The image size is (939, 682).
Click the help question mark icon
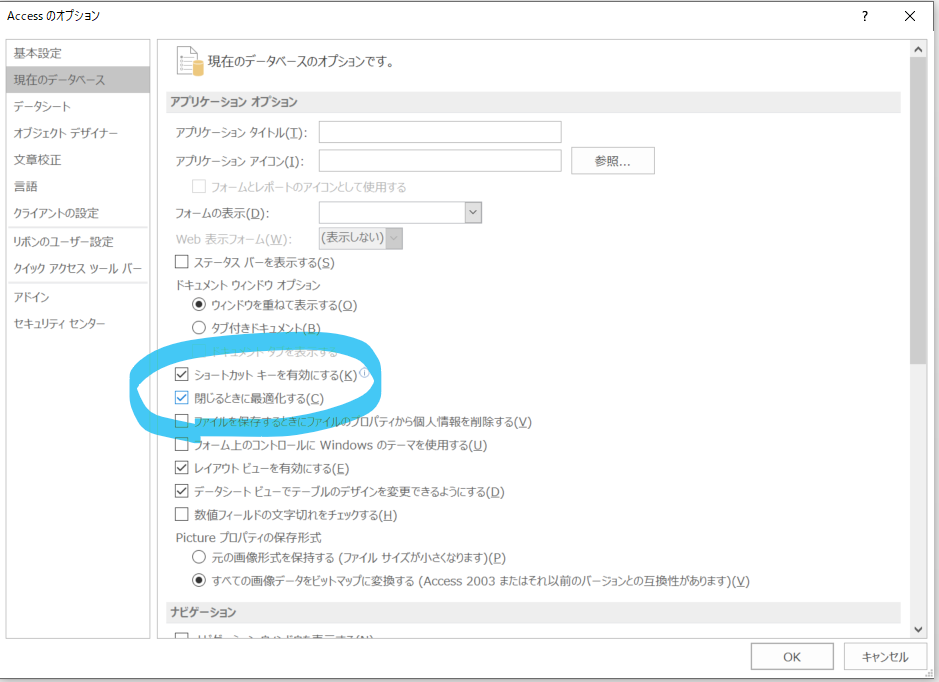point(865,17)
